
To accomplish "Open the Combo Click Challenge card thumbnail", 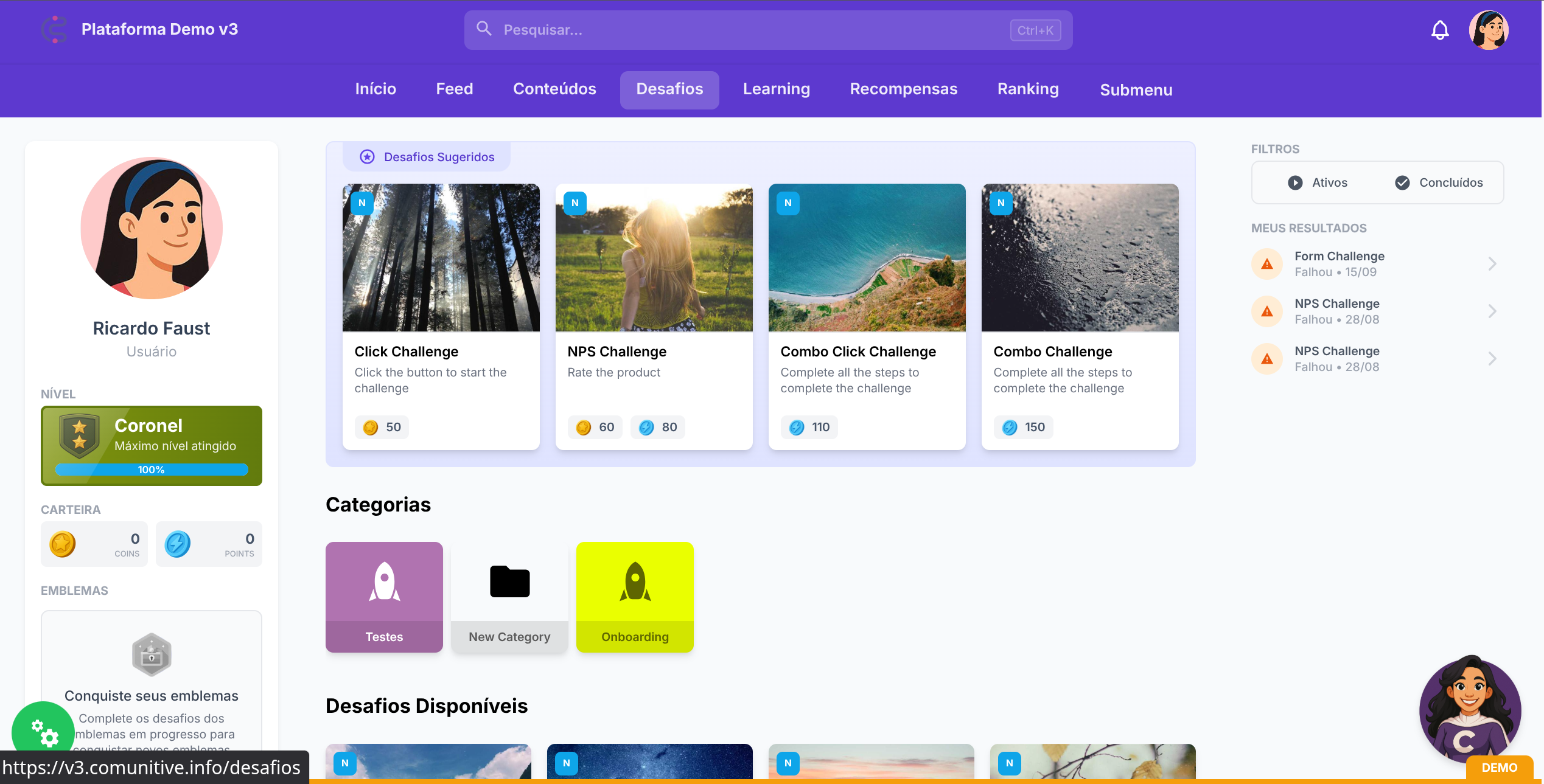I will [x=867, y=258].
